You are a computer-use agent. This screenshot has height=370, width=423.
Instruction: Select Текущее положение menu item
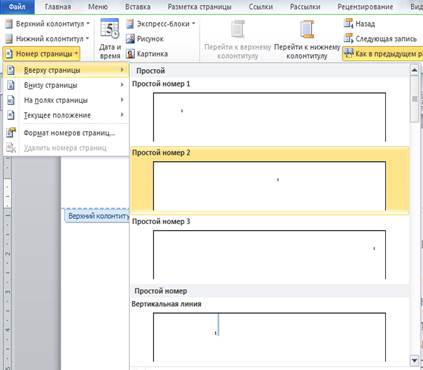click(66, 115)
